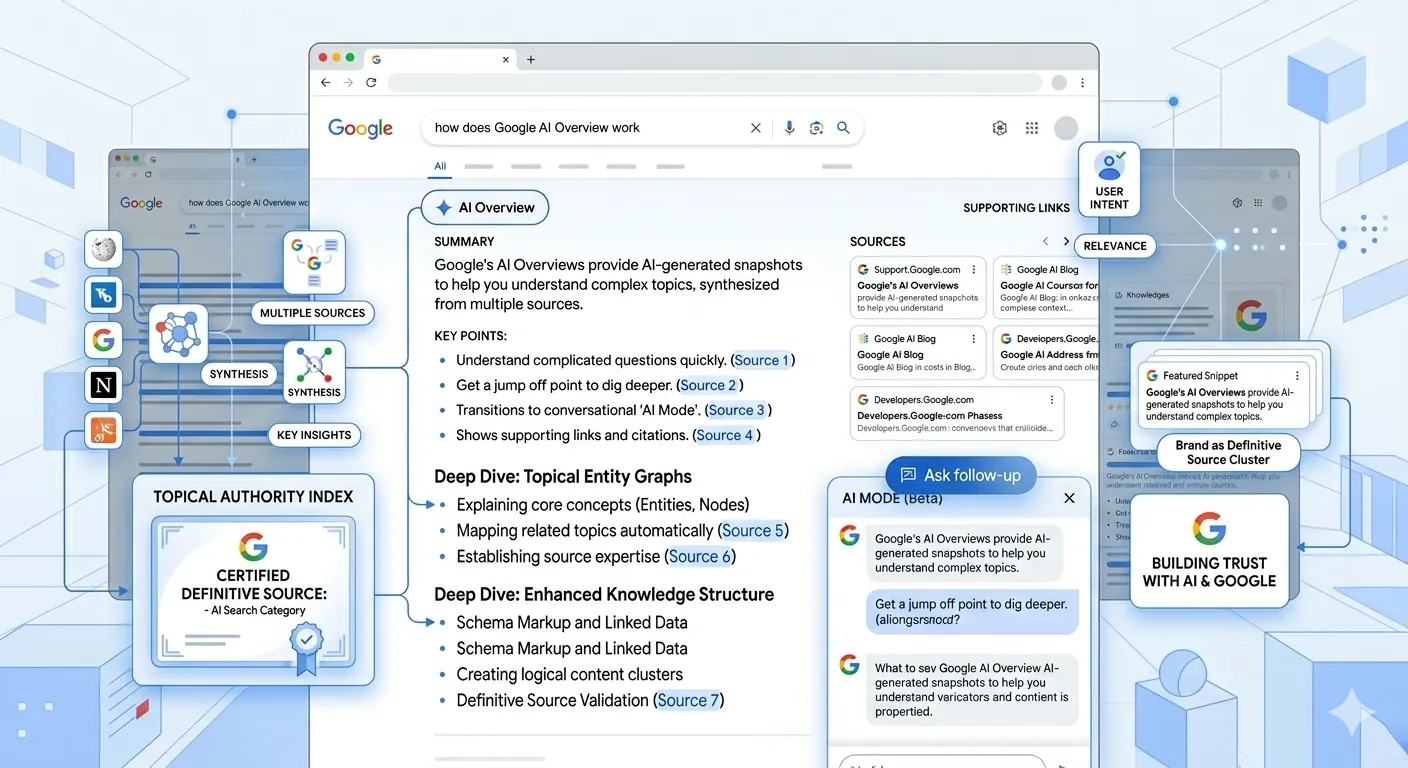Click the Ask follow-up button
Screen dimensions: 1408x768
click(x=961, y=475)
